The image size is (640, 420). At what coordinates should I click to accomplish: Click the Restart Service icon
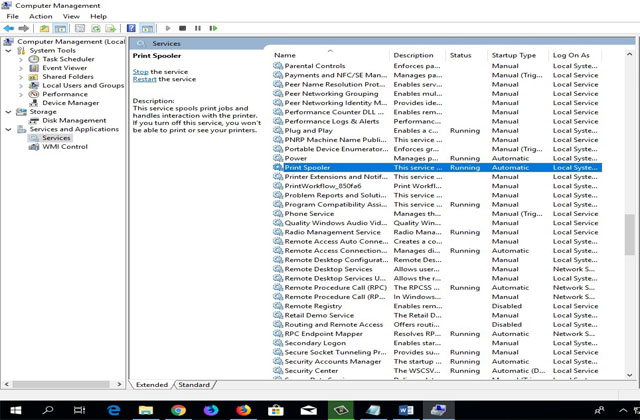pyautogui.click(x=213, y=28)
